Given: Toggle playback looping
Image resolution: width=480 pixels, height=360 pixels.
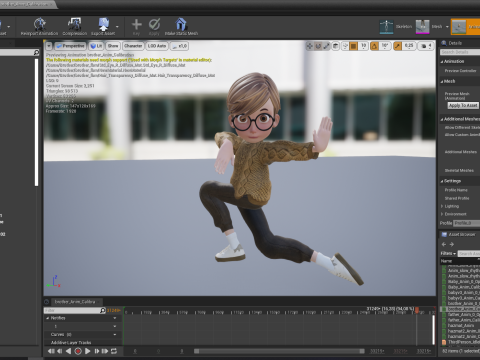Looking at the screenshot, I should pos(114,351).
